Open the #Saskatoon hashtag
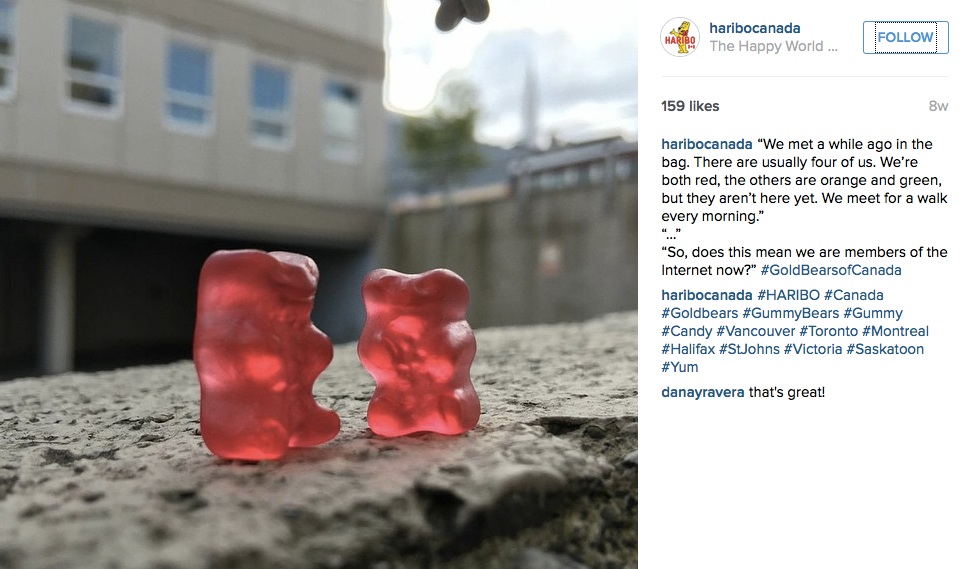This screenshot has width=973, height=569. point(885,349)
